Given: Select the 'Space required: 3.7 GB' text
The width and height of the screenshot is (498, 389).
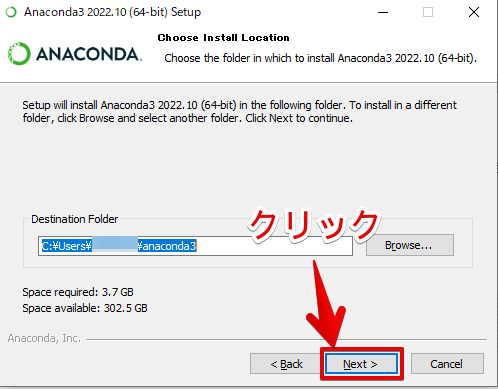Looking at the screenshot, I should (78, 292).
